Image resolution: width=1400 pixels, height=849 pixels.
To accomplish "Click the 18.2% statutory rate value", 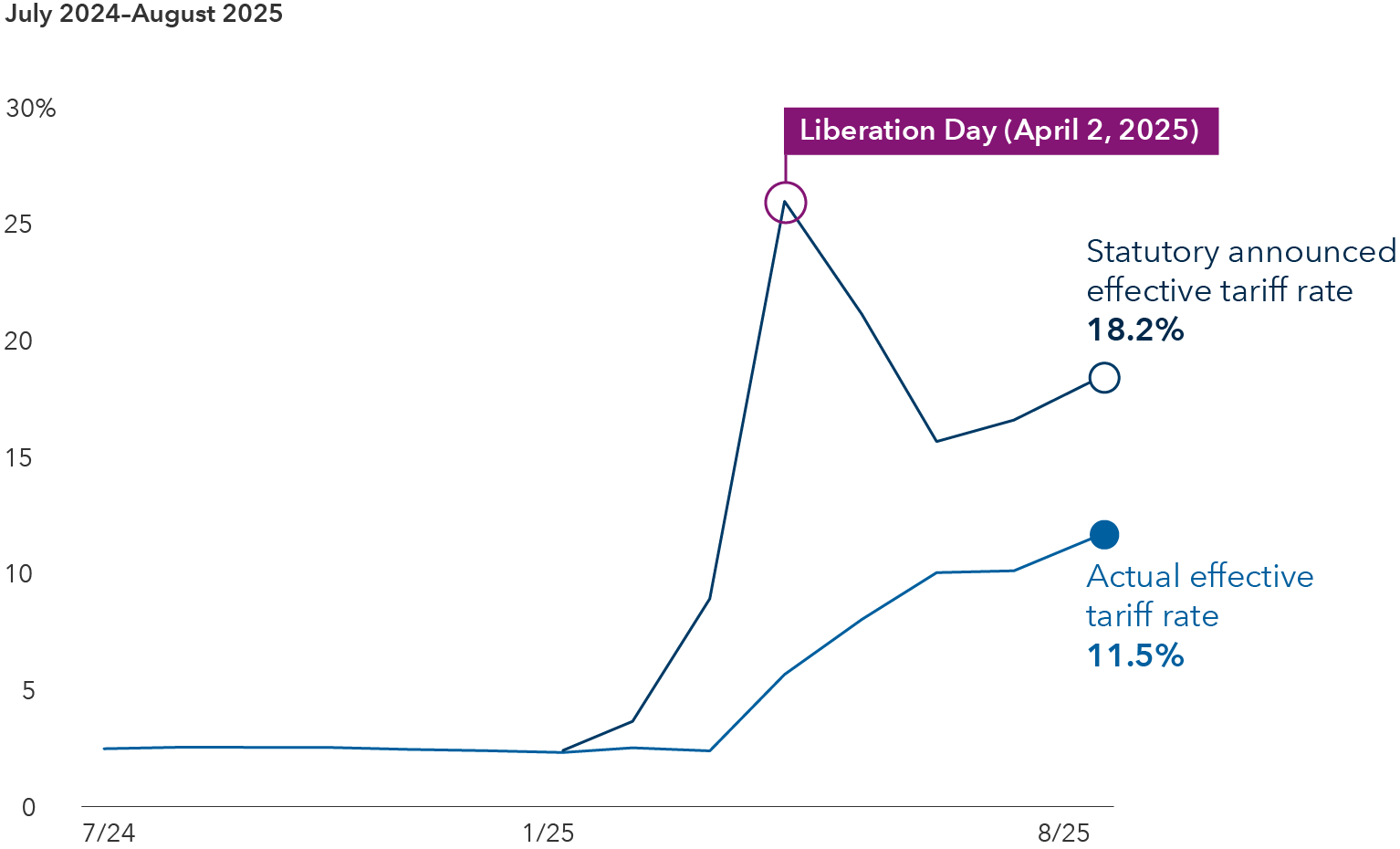I will coord(1135,330).
